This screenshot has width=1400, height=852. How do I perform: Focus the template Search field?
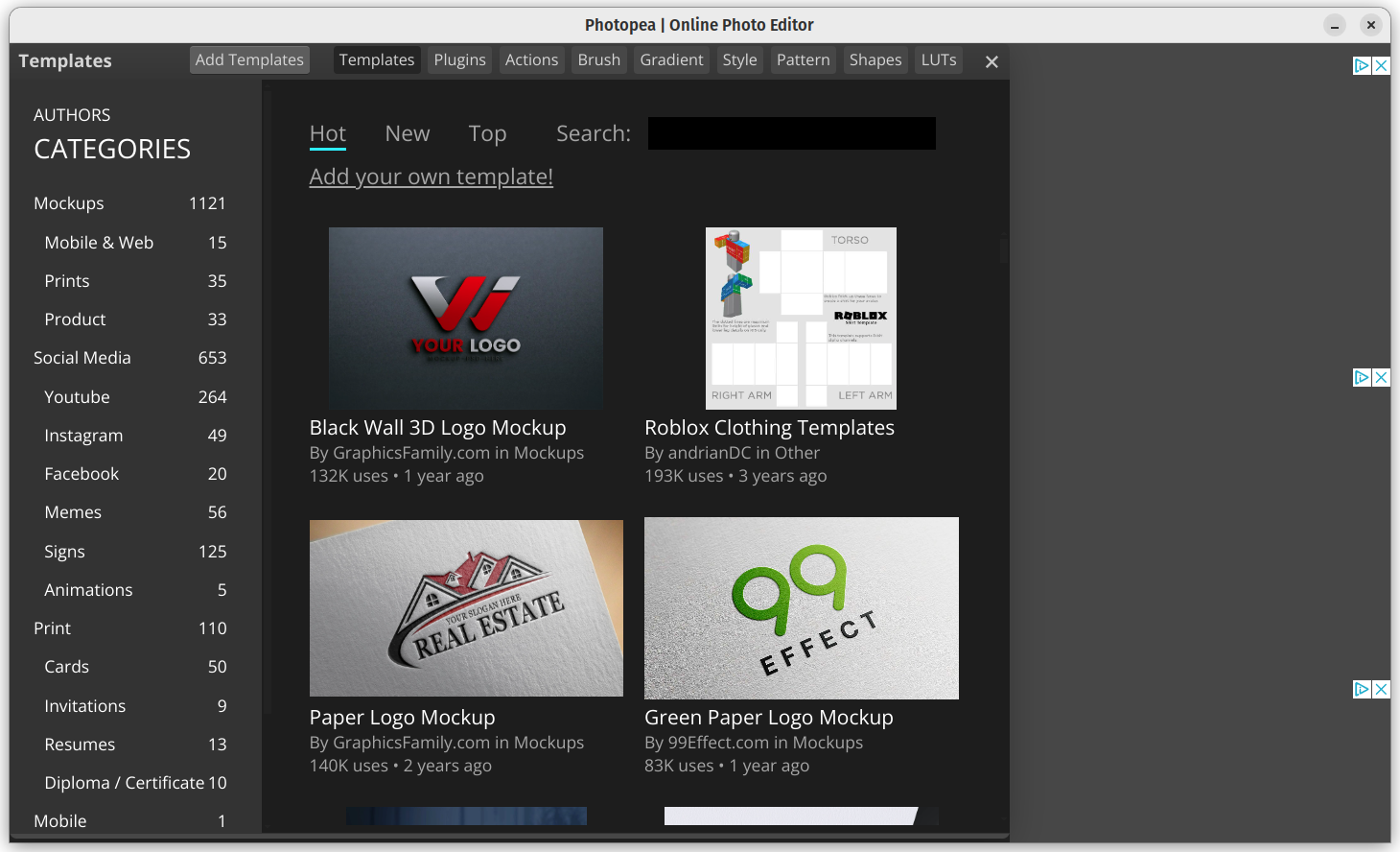coord(792,133)
